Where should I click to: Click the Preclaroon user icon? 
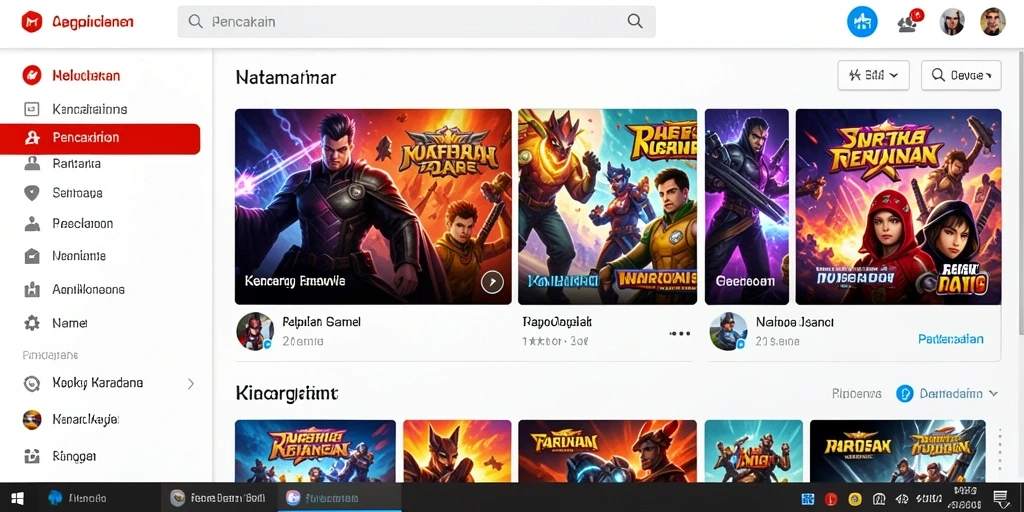(x=31, y=223)
